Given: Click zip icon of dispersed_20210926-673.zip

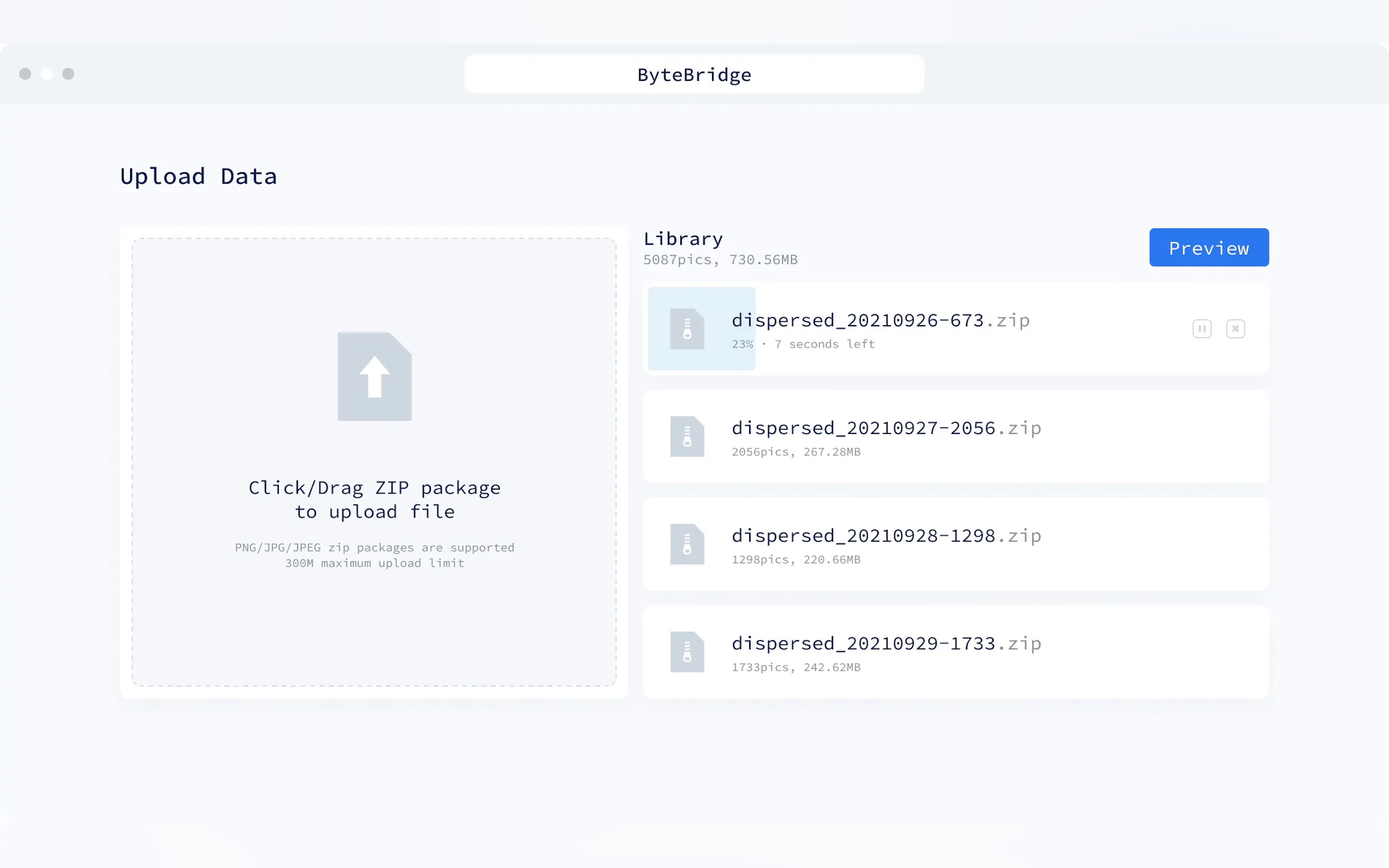Looking at the screenshot, I should [x=687, y=329].
